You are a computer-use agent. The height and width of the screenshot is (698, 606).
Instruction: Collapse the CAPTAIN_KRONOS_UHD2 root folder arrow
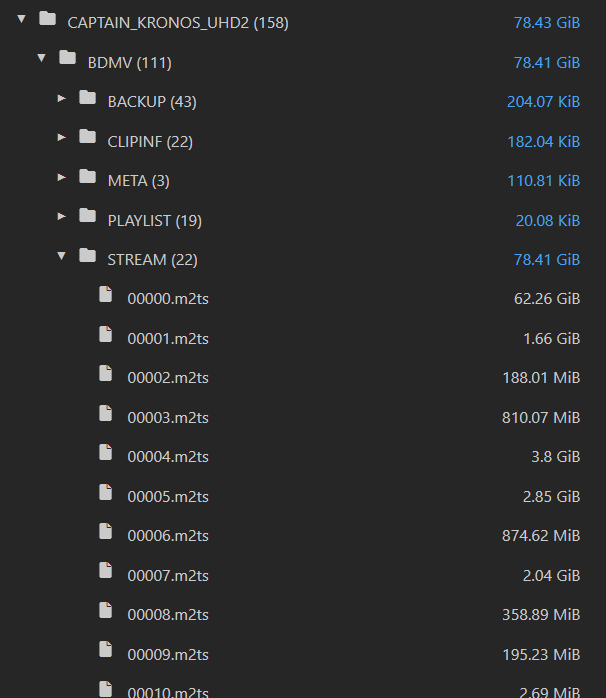coord(21,19)
